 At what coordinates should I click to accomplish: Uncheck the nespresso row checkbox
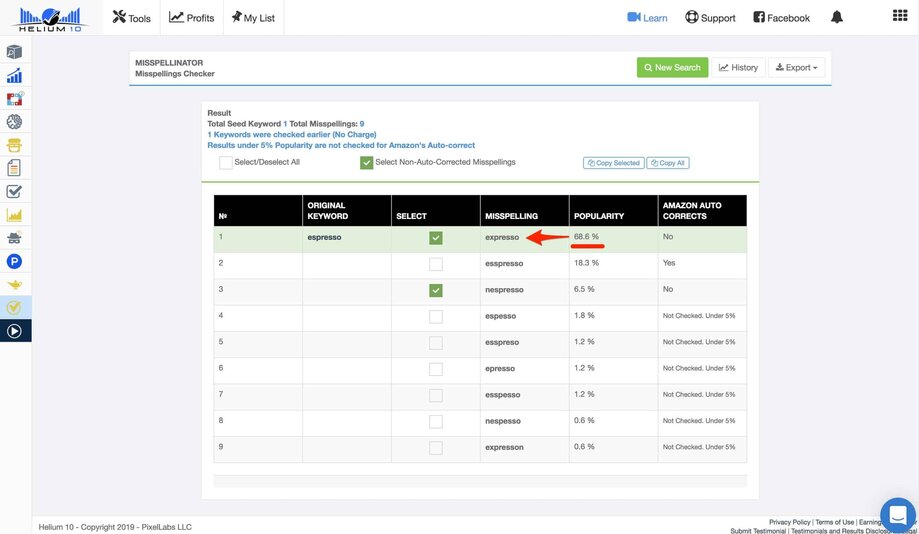tap(435, 290)
